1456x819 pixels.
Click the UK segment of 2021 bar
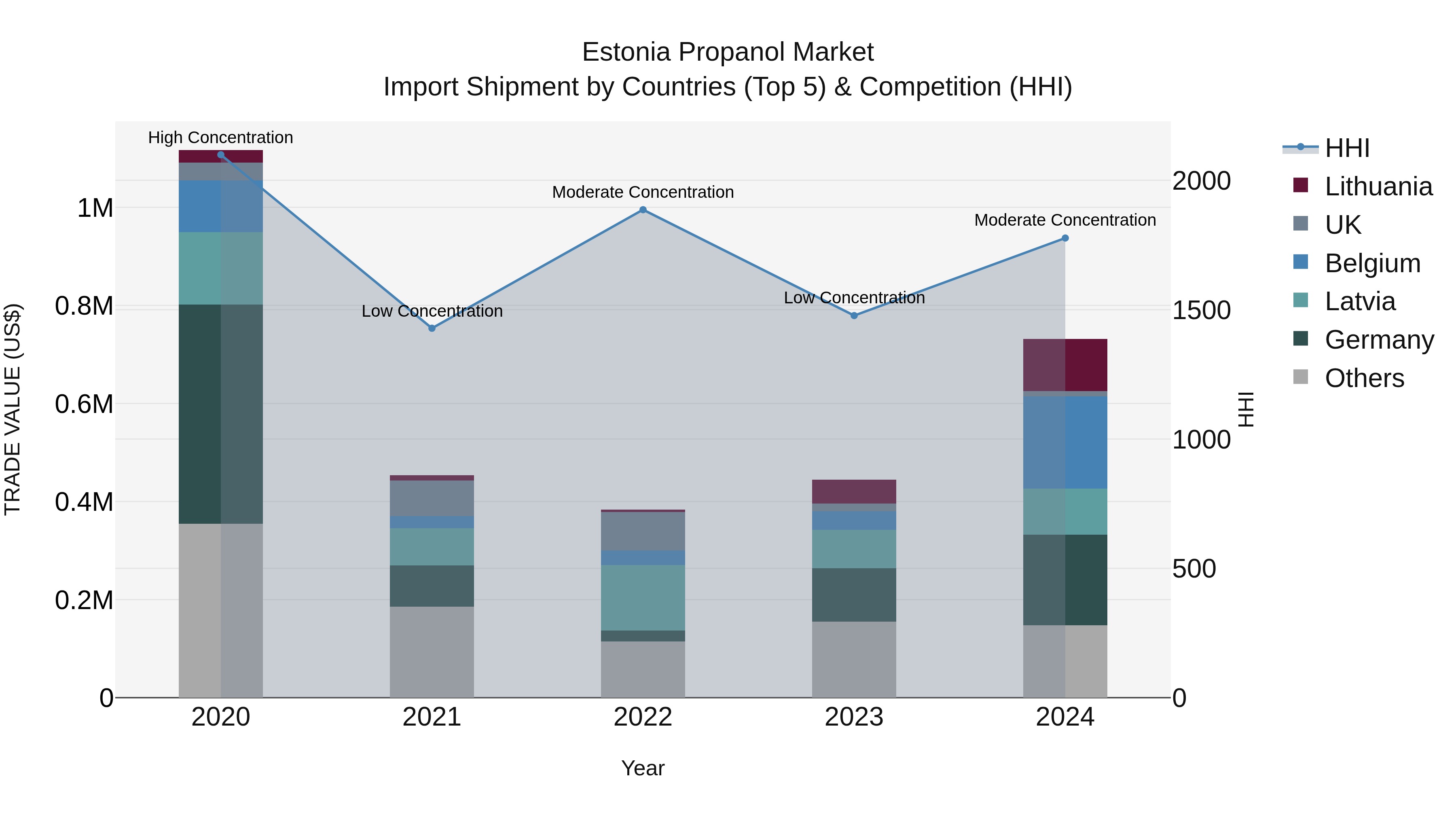(x=432, y=499)
